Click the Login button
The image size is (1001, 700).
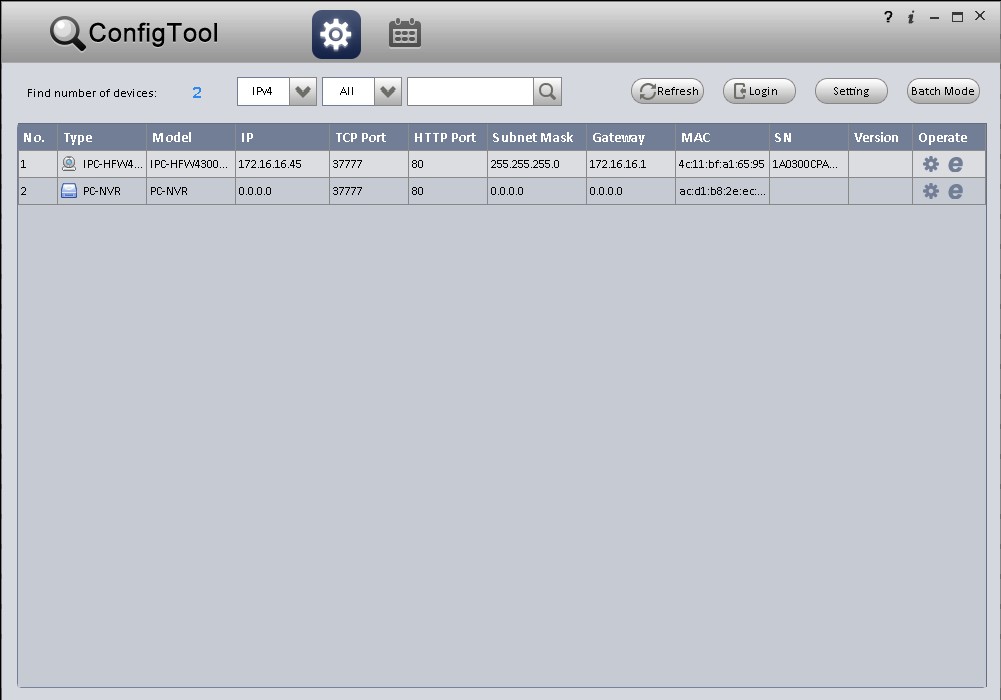[759, 91]
